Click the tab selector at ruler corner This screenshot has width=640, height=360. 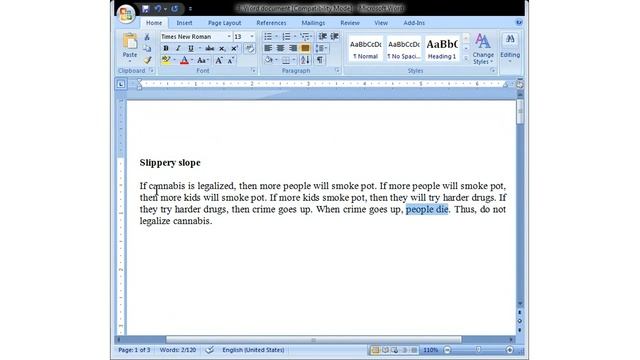pos(121,84)
